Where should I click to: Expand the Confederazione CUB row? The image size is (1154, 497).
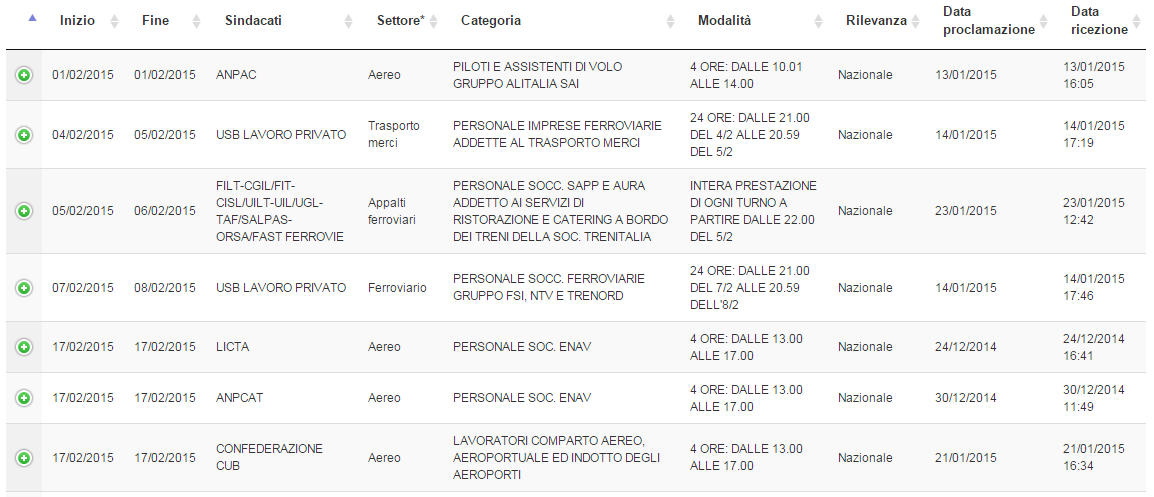click(24, 458)
